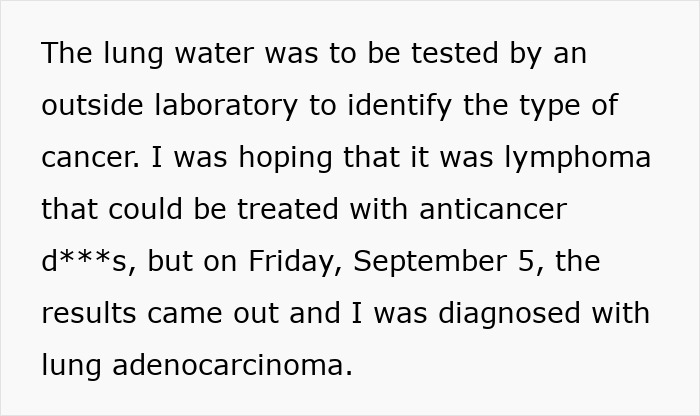Click the word 'tested' in the first line
Image resolution: width=700 pixels, height=416 pixels.
point(454,54)
